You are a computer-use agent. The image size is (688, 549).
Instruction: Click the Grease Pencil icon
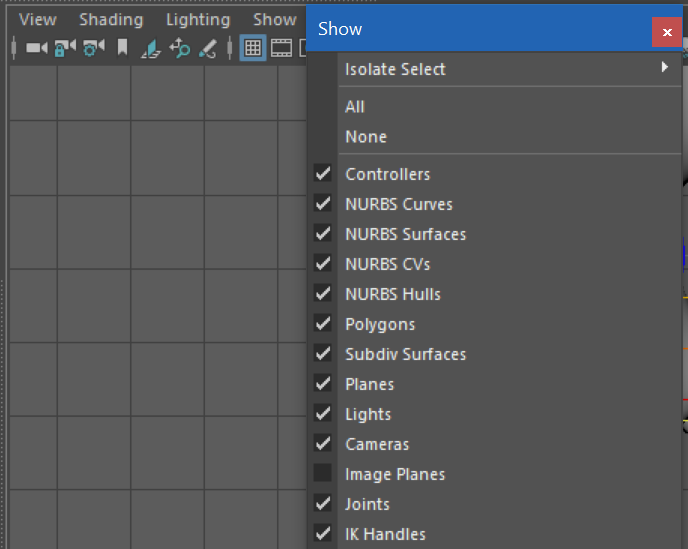pyautogui.click(x=208, y=48)
